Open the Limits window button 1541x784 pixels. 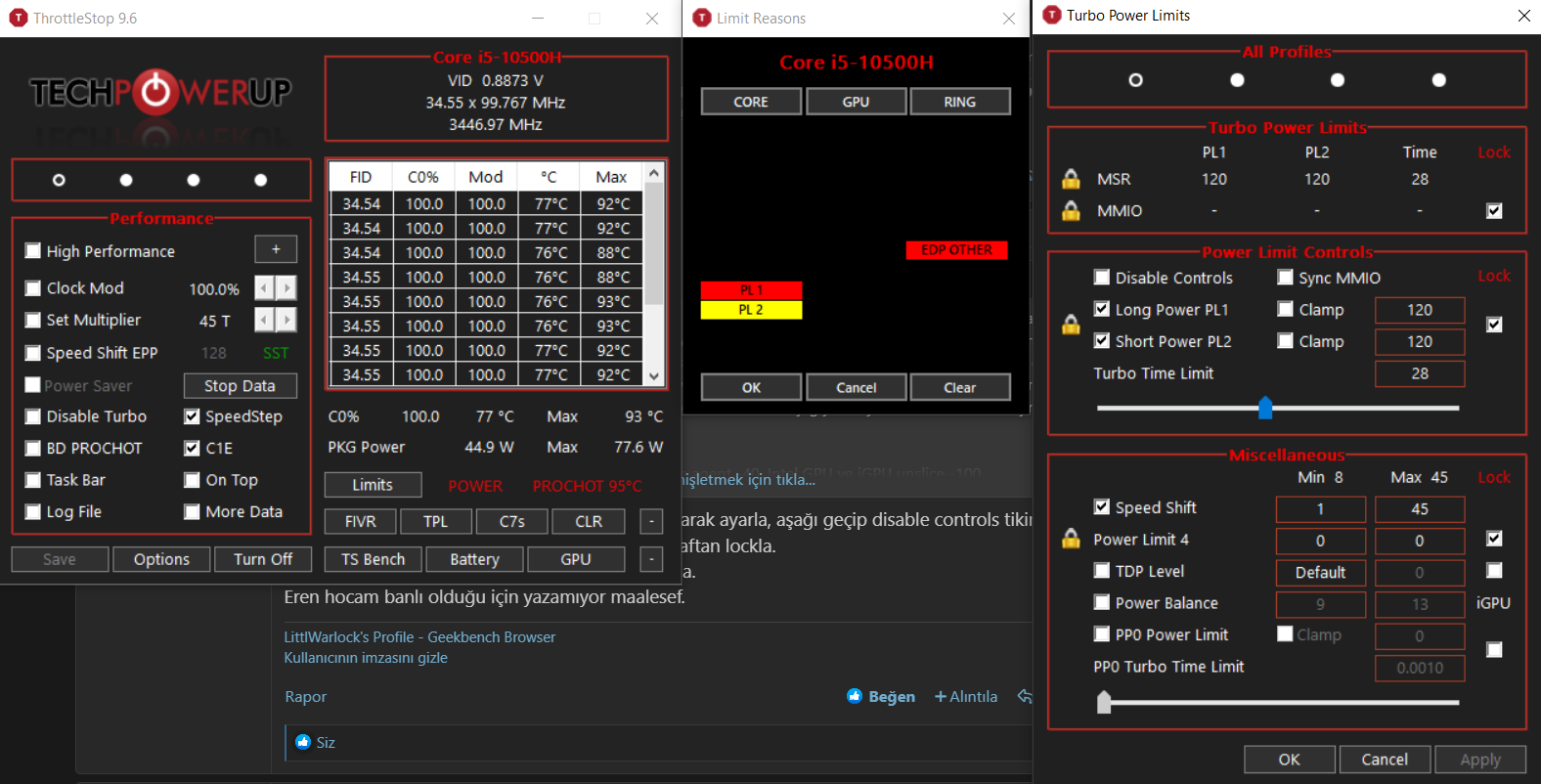[373, 485]
